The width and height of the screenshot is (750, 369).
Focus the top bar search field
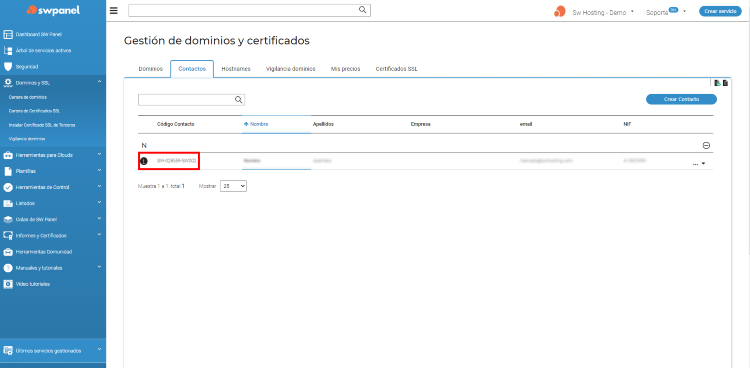pyautogui.click(x=249, y=11)
